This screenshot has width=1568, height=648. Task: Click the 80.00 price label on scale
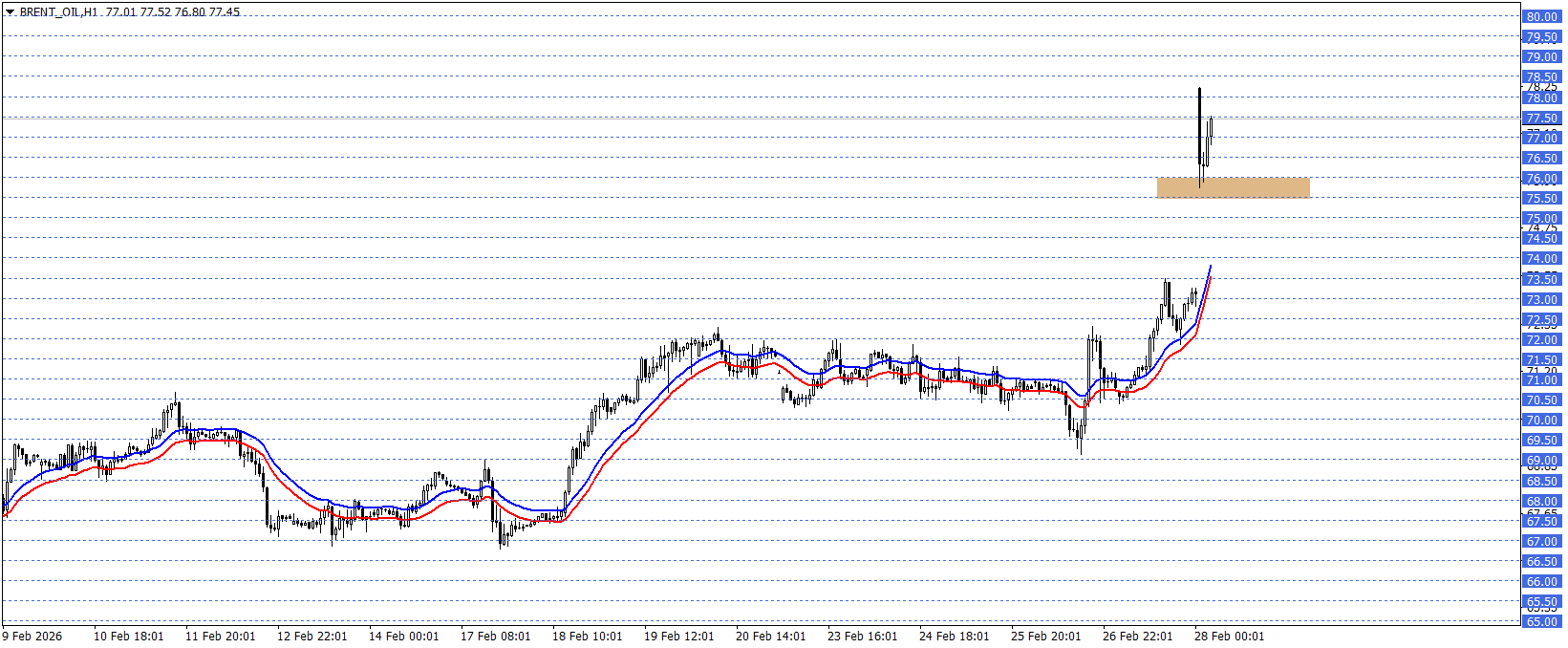pyautogui.click(x=1541, y=16)
